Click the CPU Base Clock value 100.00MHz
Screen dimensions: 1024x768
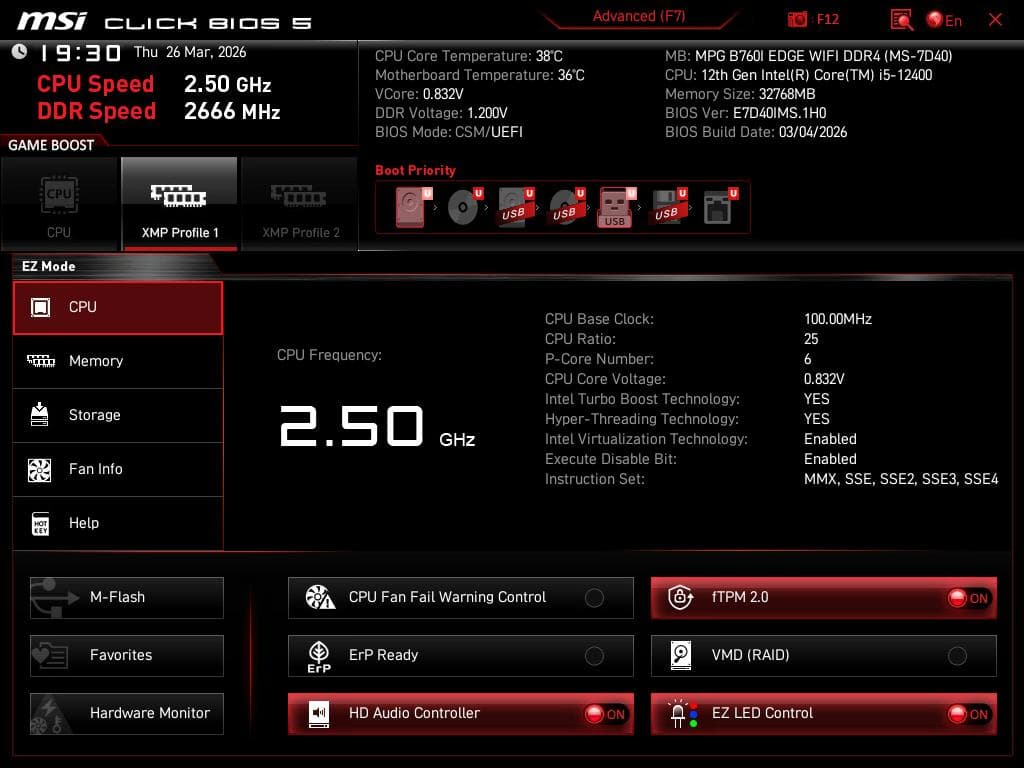click(x=838, y=319)
